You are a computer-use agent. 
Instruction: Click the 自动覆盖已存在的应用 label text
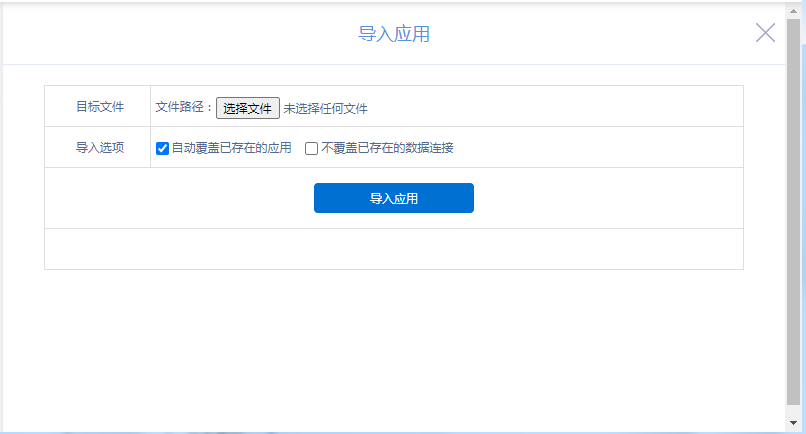pos(231,148)
